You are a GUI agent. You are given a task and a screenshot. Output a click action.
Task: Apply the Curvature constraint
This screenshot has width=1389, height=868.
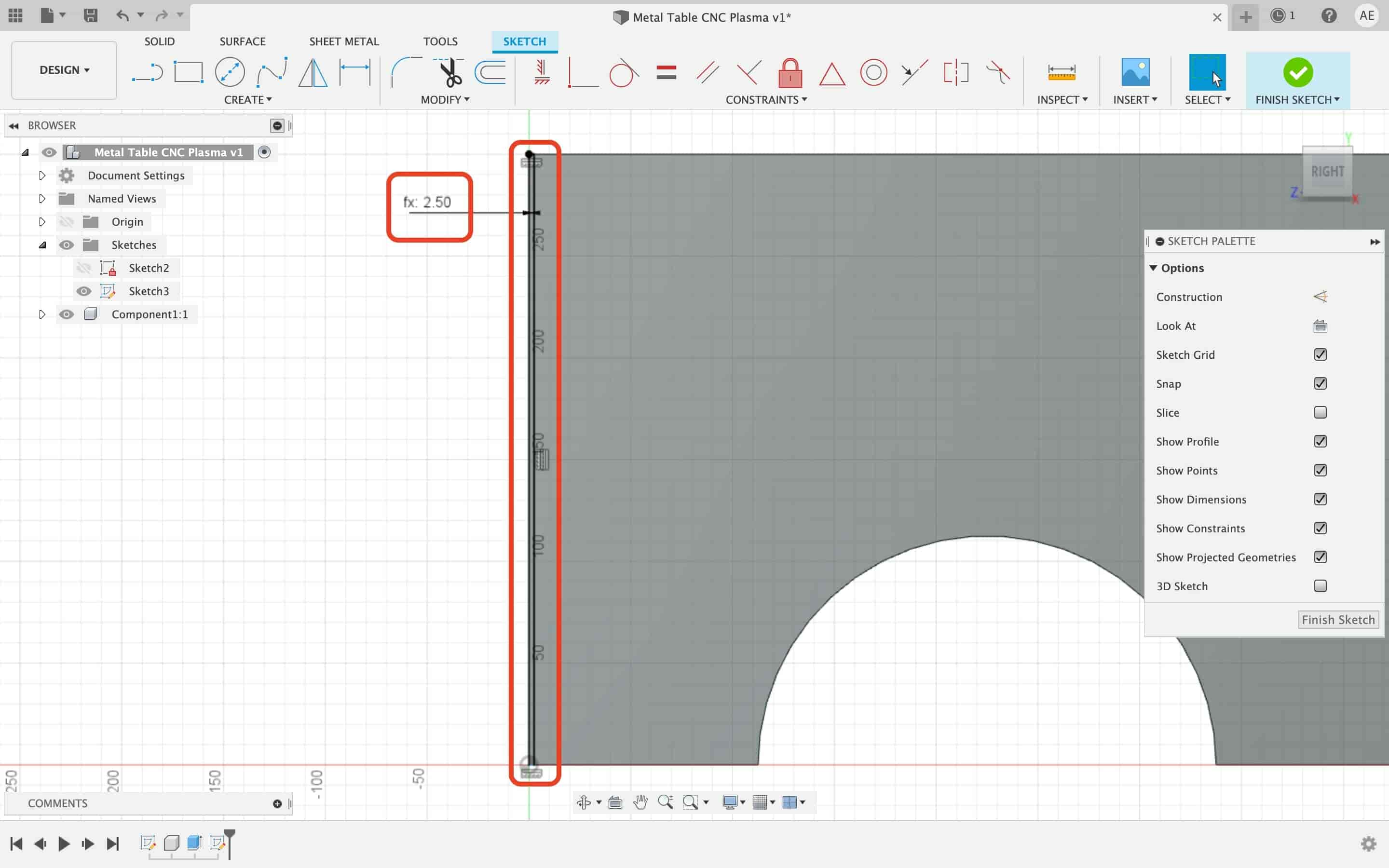coord(997,72)
